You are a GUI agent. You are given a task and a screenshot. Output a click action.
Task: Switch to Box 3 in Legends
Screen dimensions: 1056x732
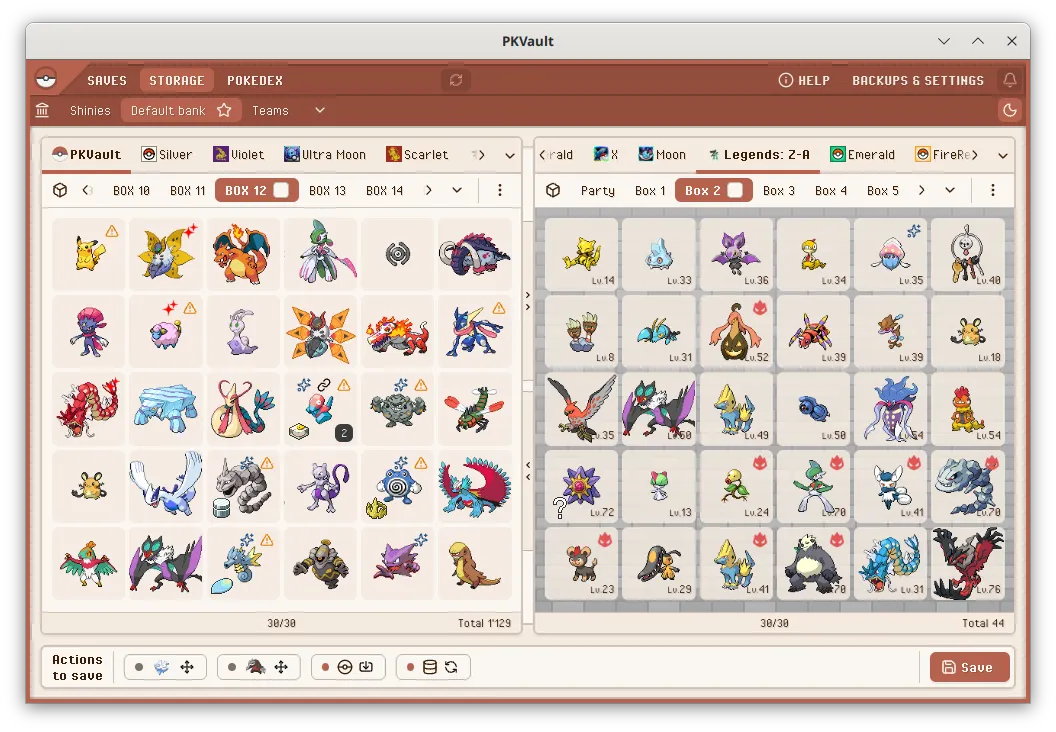pyautogui.click(x=779, y=191)
